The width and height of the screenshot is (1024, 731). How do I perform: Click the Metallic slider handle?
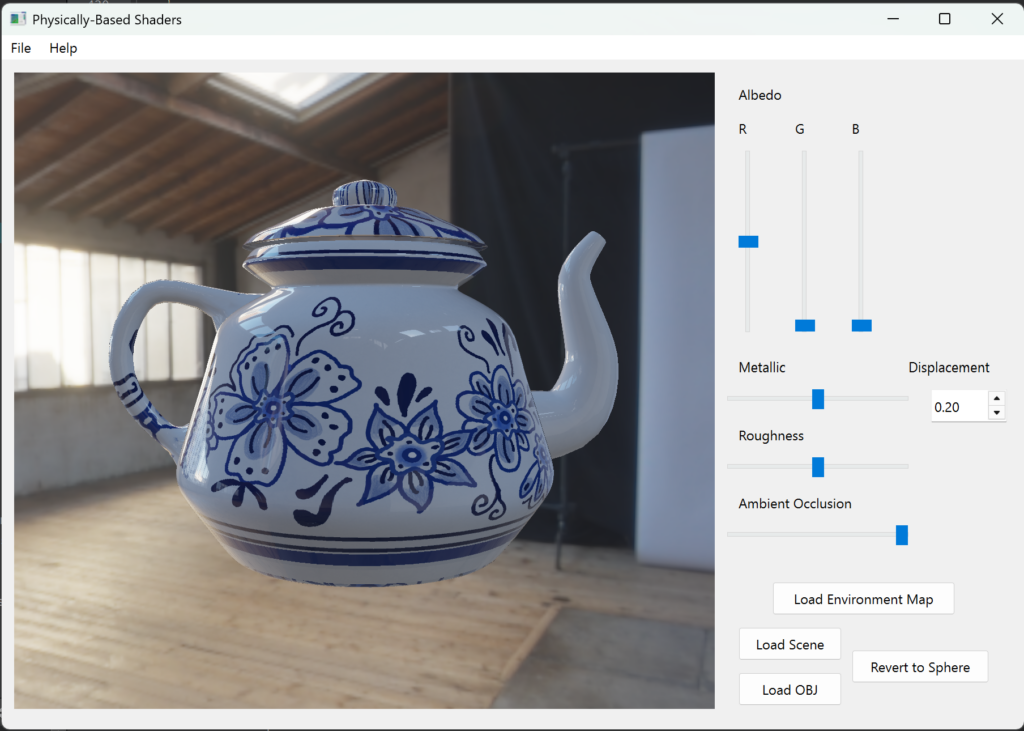(x=818, y=399)
